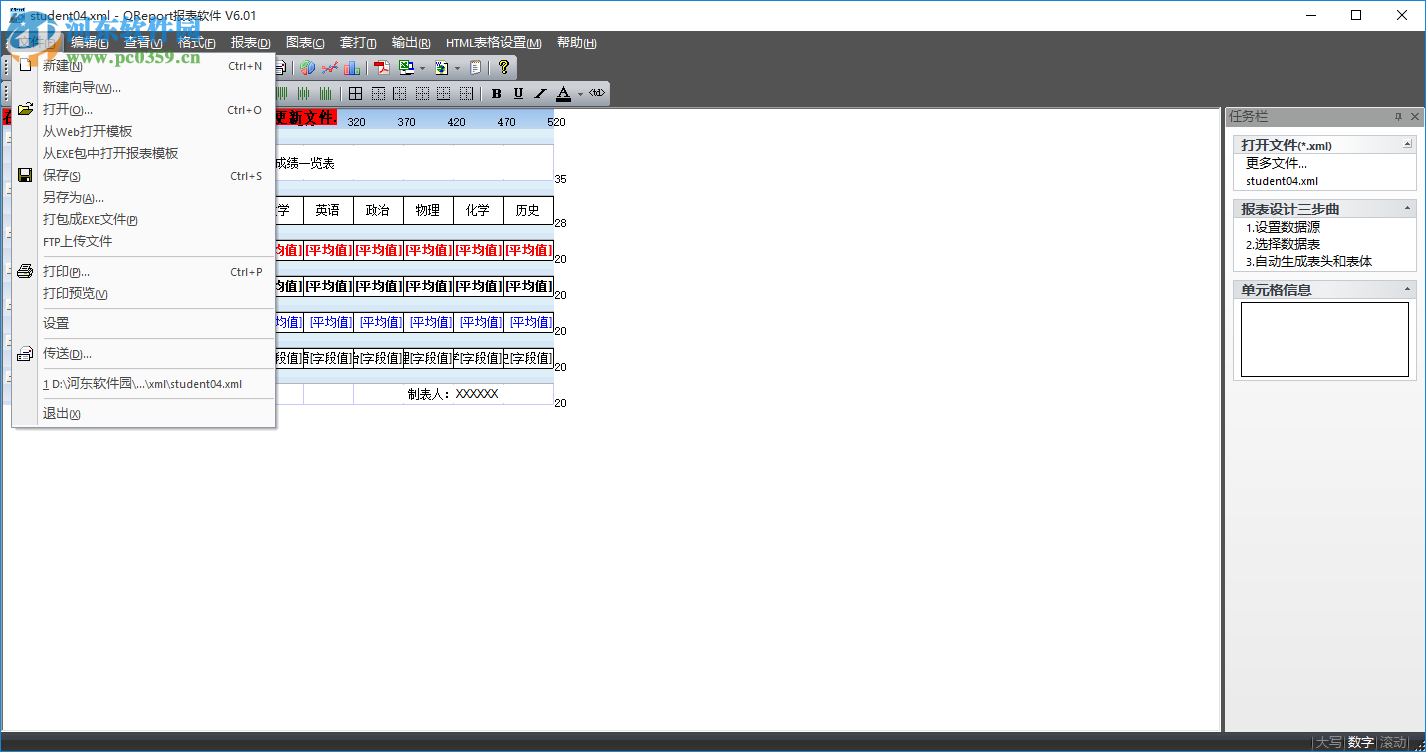Choose 退出(X) to exit the application

(143, 414)
